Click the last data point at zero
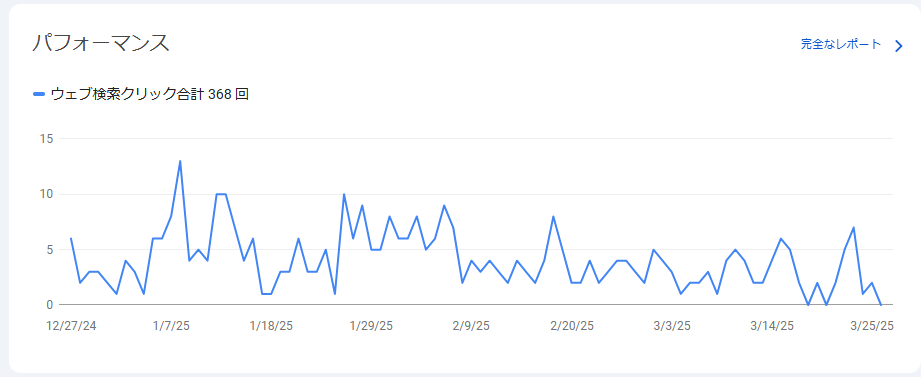Viewport: 921px width, 377px height. pyautogui.click(x=880, y=305)
